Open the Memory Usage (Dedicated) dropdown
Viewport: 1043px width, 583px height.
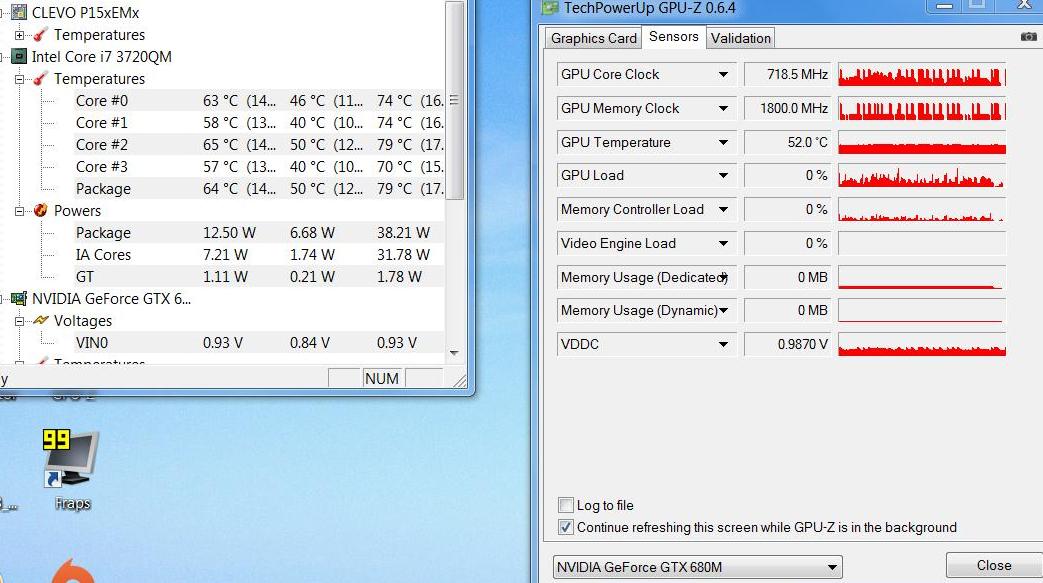723,277
